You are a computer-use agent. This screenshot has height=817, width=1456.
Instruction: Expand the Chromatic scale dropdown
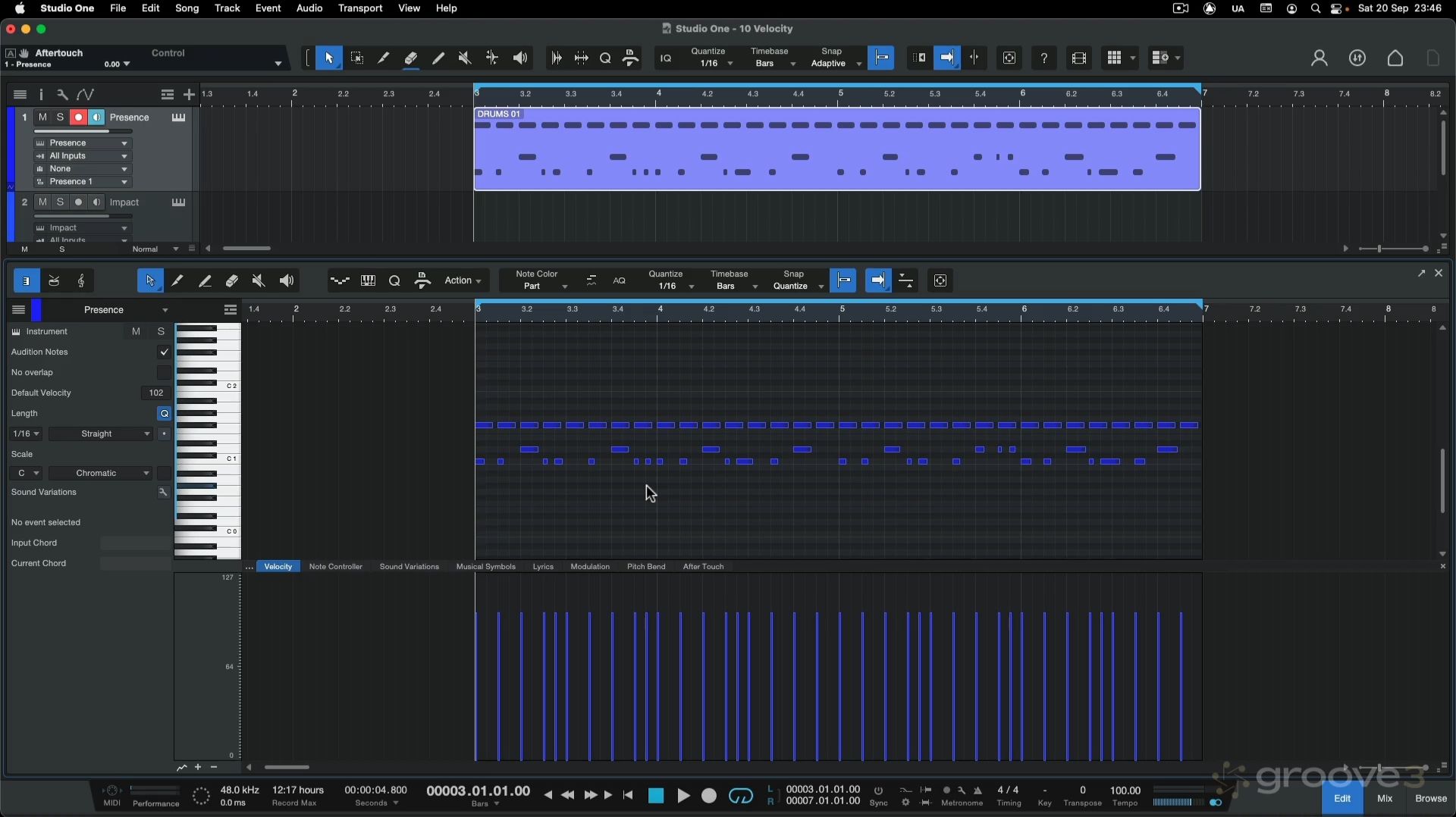pyautogui.click(x=101, y=474)
